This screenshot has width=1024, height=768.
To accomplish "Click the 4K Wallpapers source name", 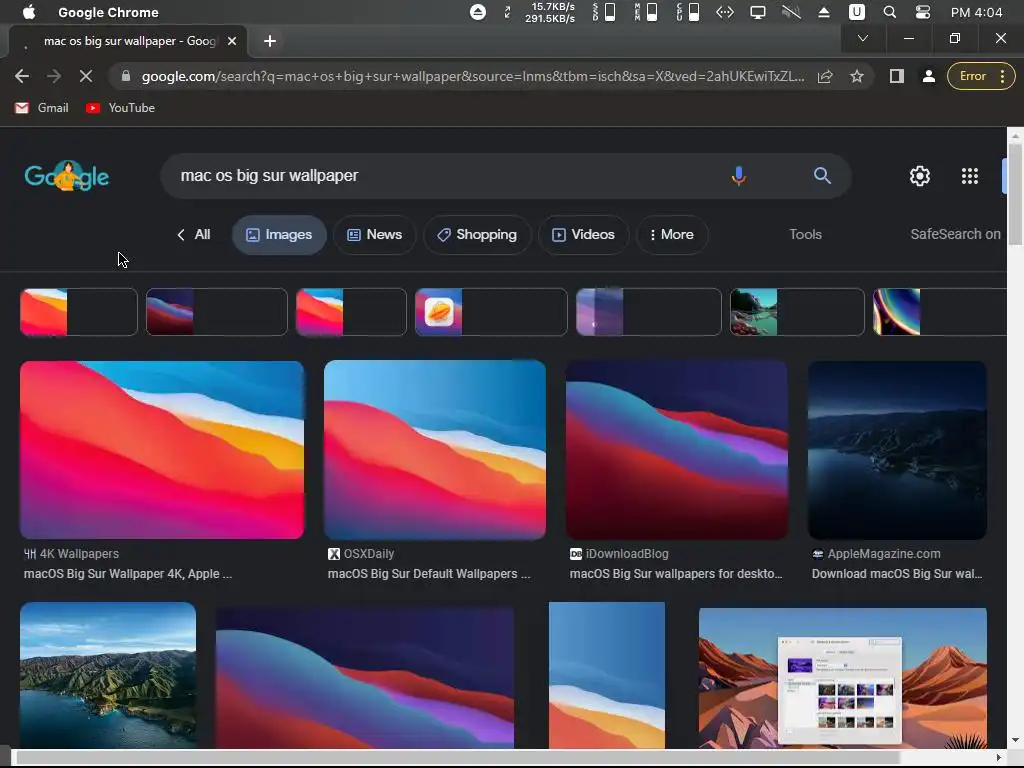I will point(79,554).
